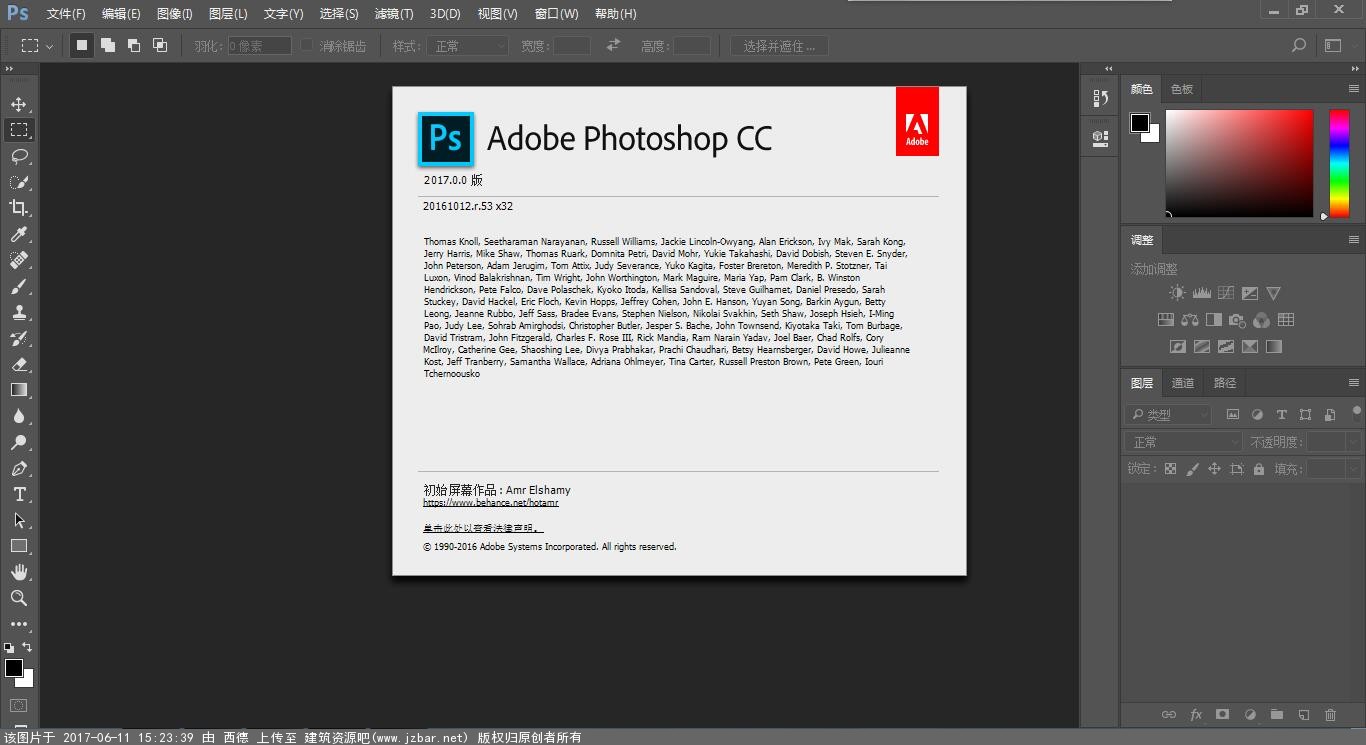
Task: Click the 选择并遮住 button
Action: point(780,45)
